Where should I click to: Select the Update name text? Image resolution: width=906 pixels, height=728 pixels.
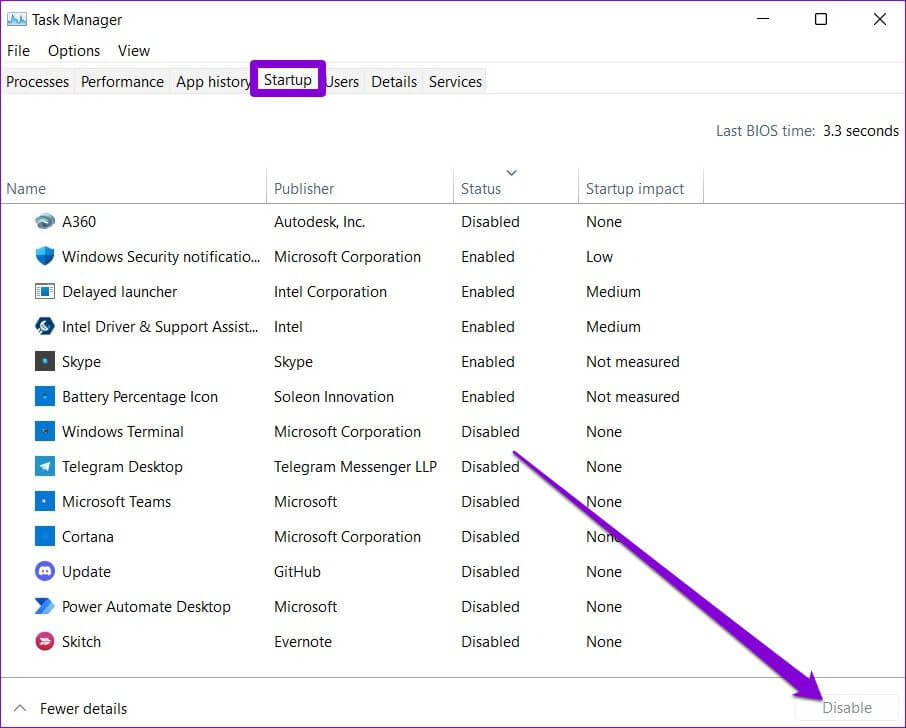(x=86, y=572)
